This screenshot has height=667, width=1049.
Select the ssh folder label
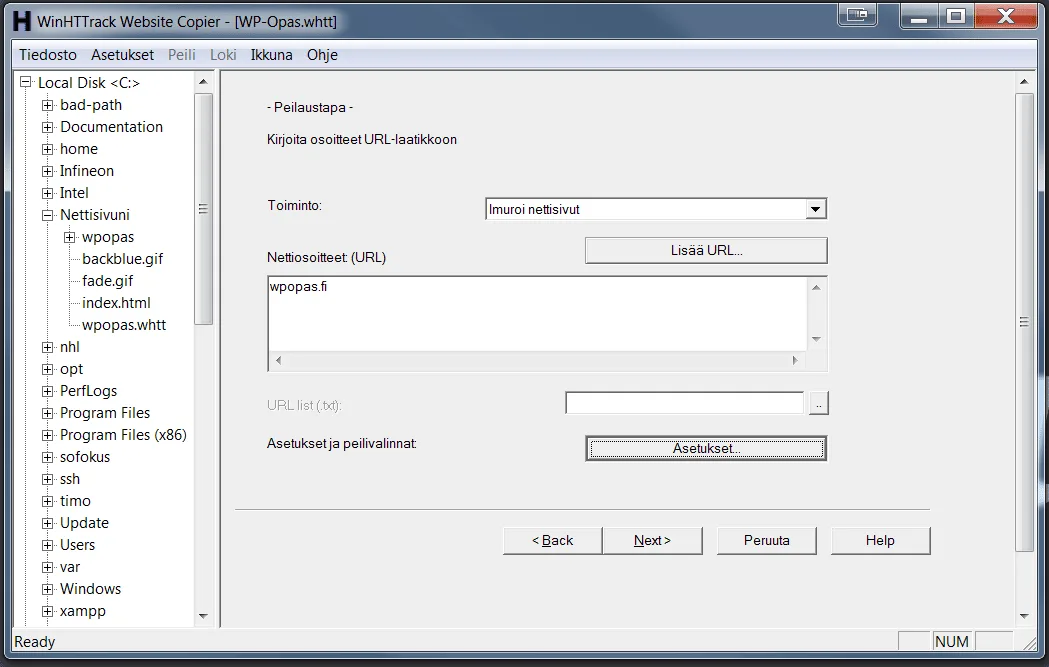pyautogui.click(x=70, y=479)
